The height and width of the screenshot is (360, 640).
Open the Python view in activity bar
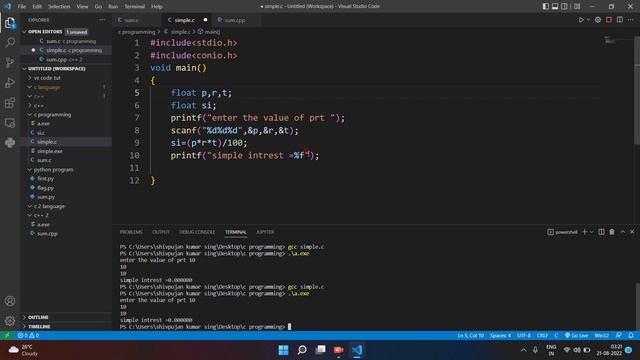click(x=10, y=142)
